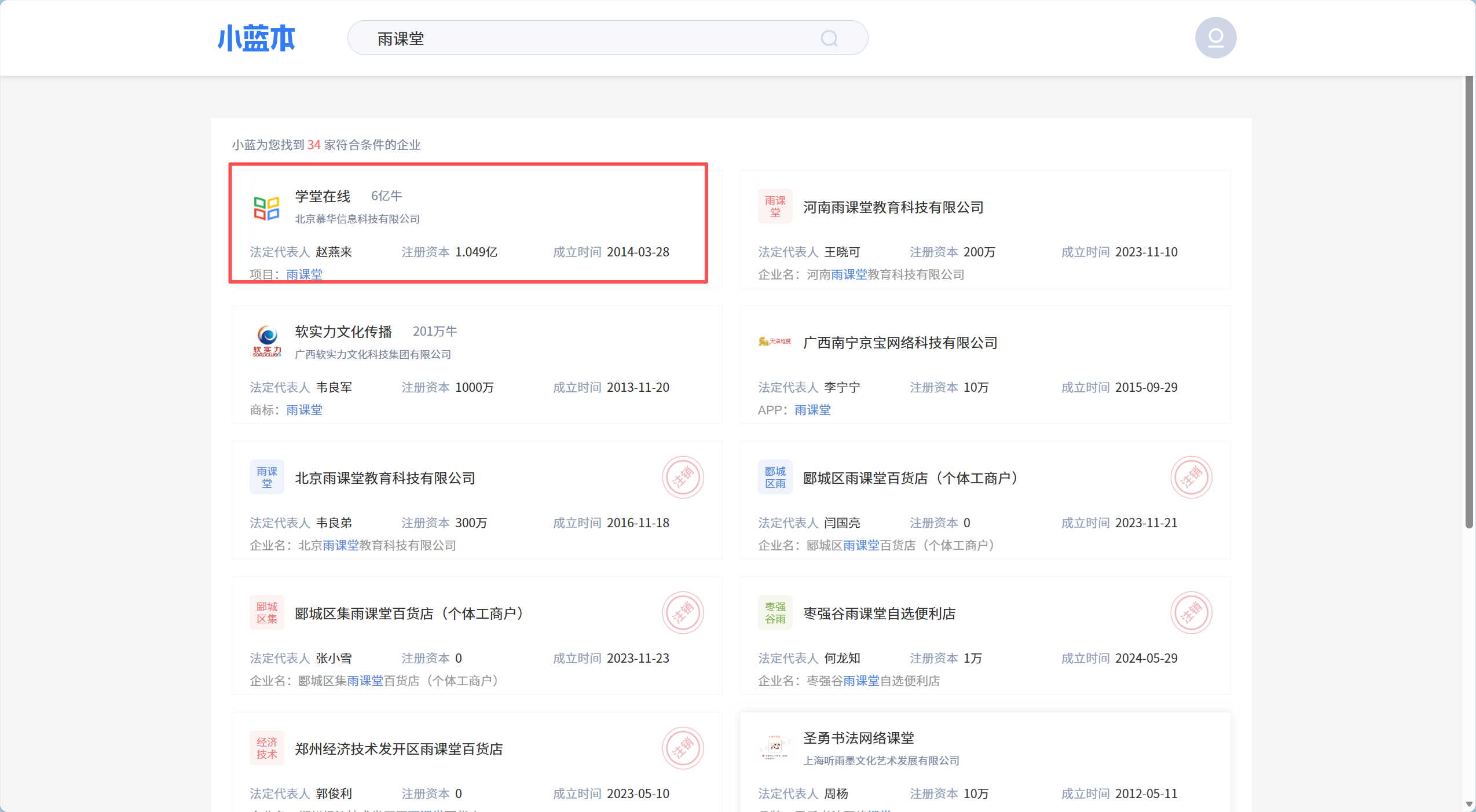Click legal representative 李宁宁
1476x812 pixels.
[843, 387]
